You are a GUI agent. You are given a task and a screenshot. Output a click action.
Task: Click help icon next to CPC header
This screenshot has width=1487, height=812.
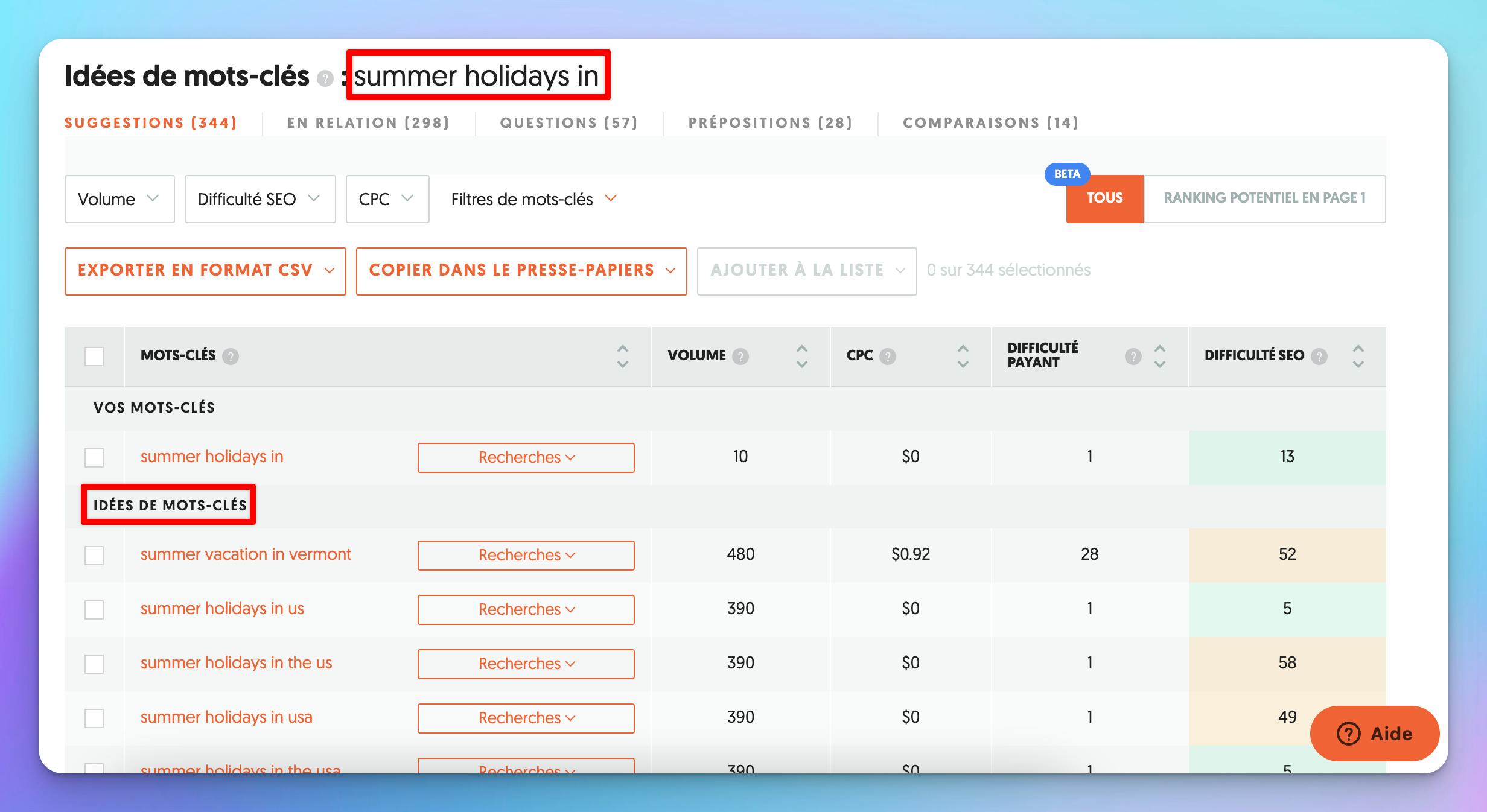(888, 357)
